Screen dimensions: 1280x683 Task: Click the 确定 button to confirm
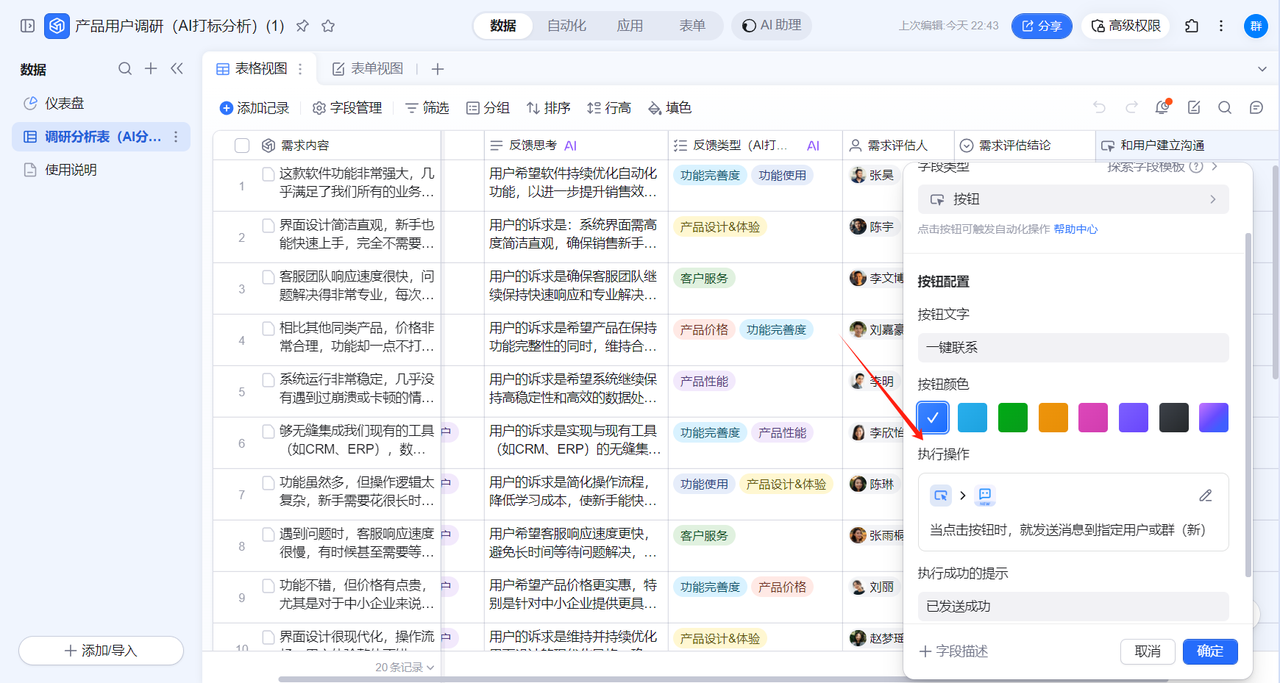(x=1209, y=651)
